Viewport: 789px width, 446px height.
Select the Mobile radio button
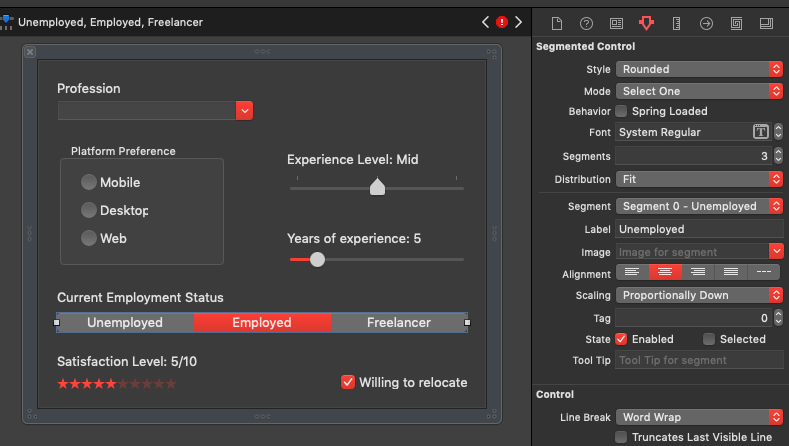[x=90, y=182]
